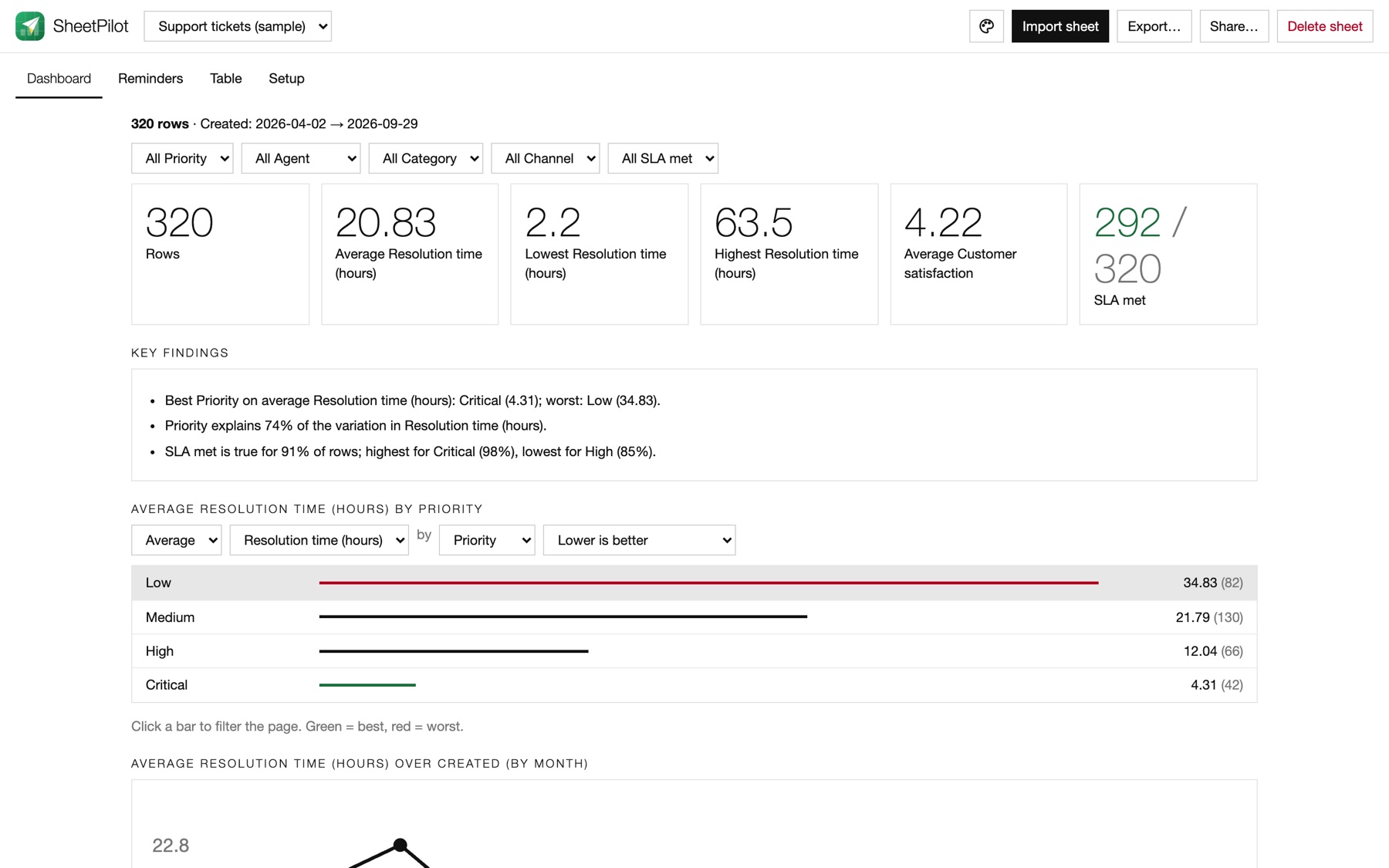Open the Lower is better dropdown
1389x868 pixels.
[639, 540]
